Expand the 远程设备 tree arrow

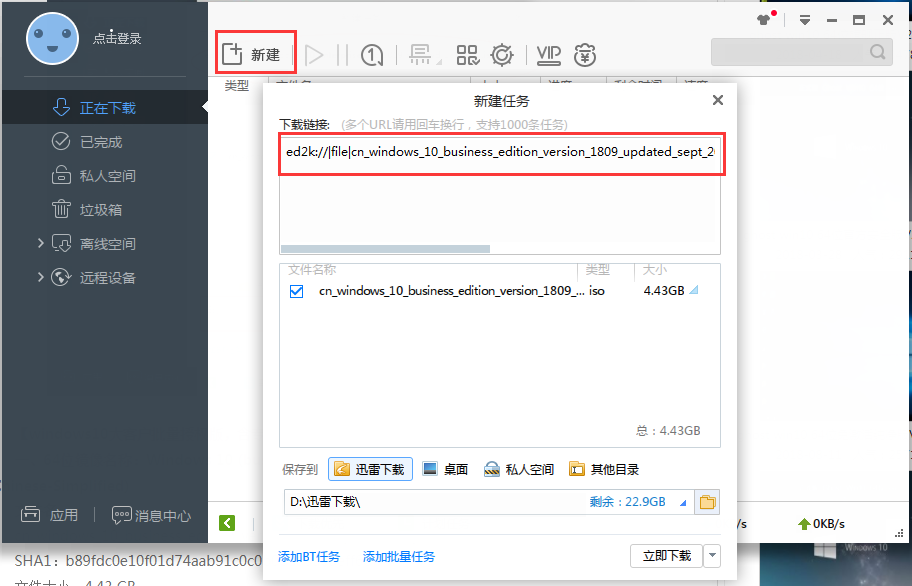(40, 277)
